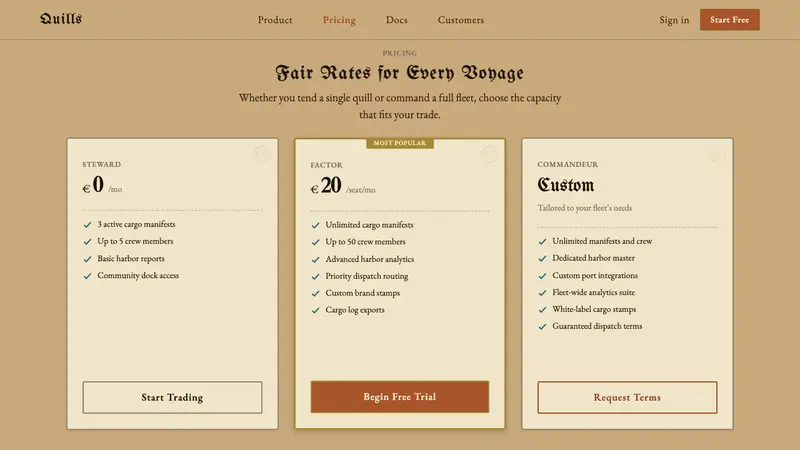Image resolution: width=800 pixels, height=450 pixels.
Task: Click the 'Up to 50 crew members' text
Action: tap(365, 241)
